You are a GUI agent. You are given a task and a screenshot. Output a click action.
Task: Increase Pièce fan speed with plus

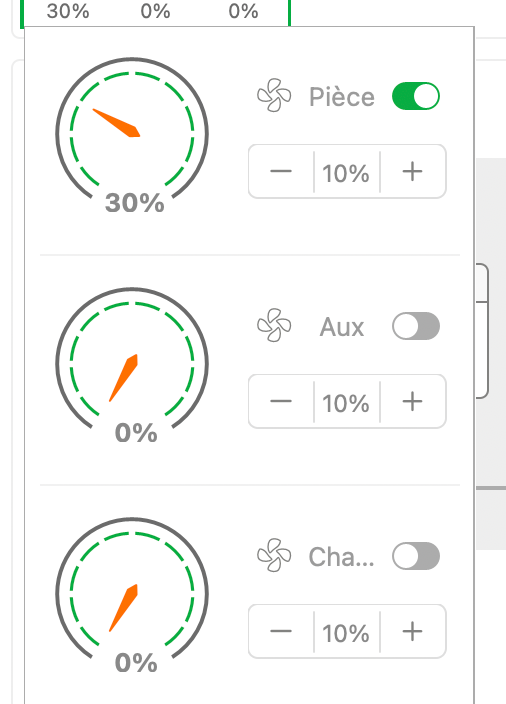[413, 171]
